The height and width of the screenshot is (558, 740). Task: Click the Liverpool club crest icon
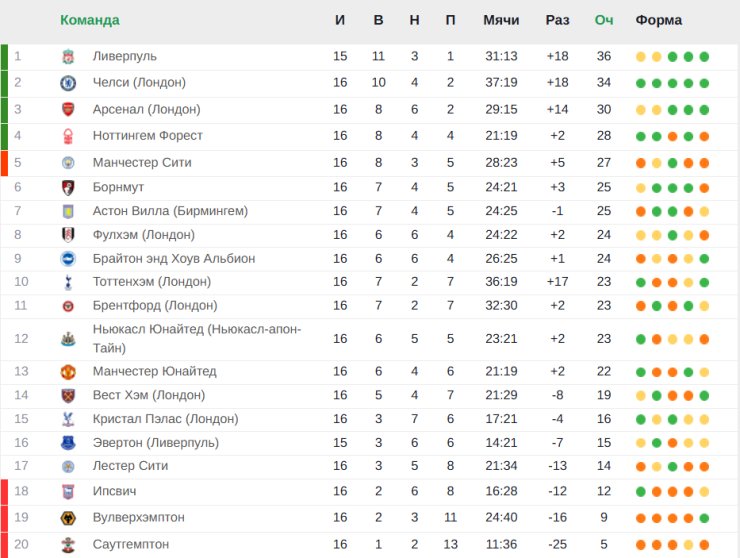coord(68,57)
